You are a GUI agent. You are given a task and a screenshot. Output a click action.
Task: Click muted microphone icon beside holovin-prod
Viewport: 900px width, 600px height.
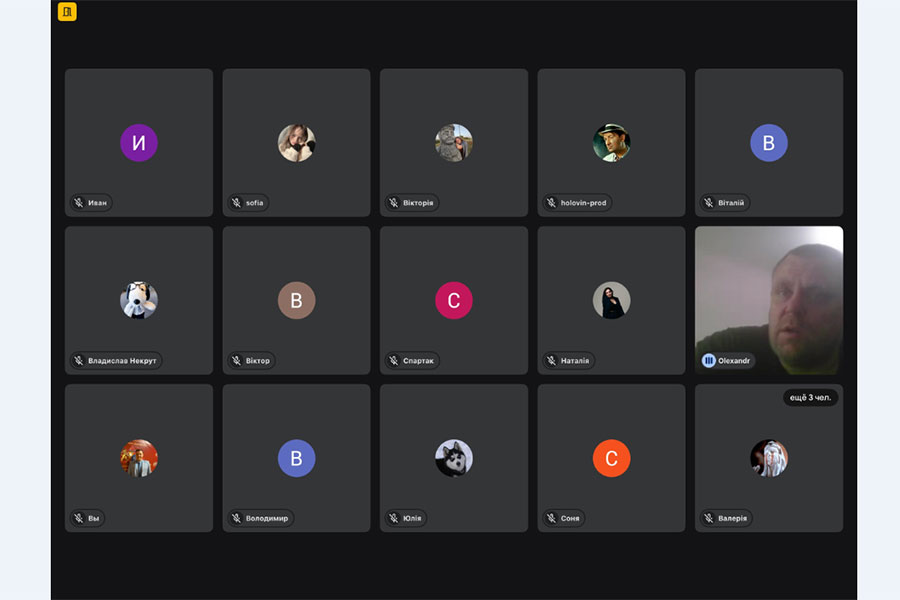(552, 203)
